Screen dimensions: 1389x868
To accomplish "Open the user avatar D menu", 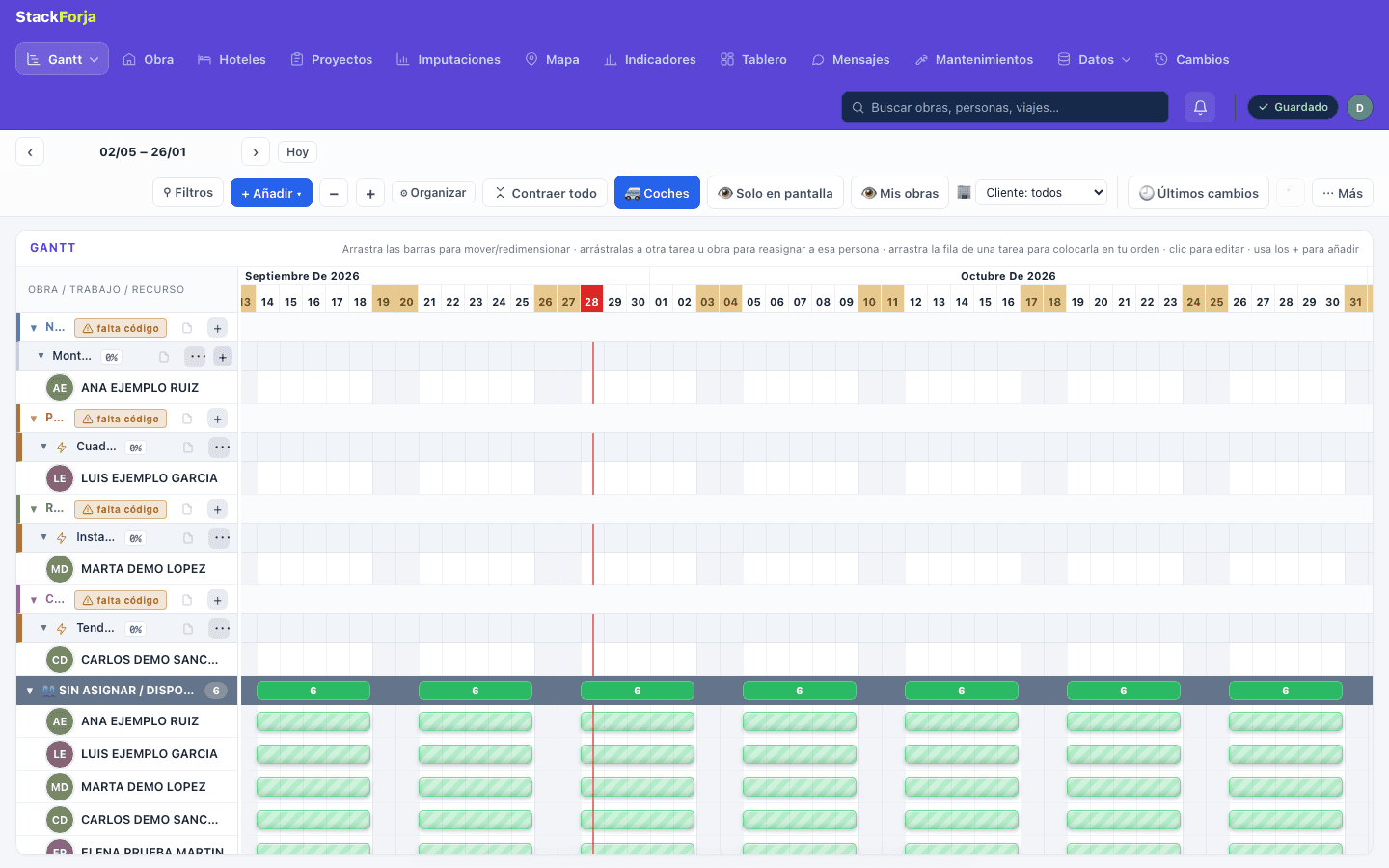I will [1359, 107].
